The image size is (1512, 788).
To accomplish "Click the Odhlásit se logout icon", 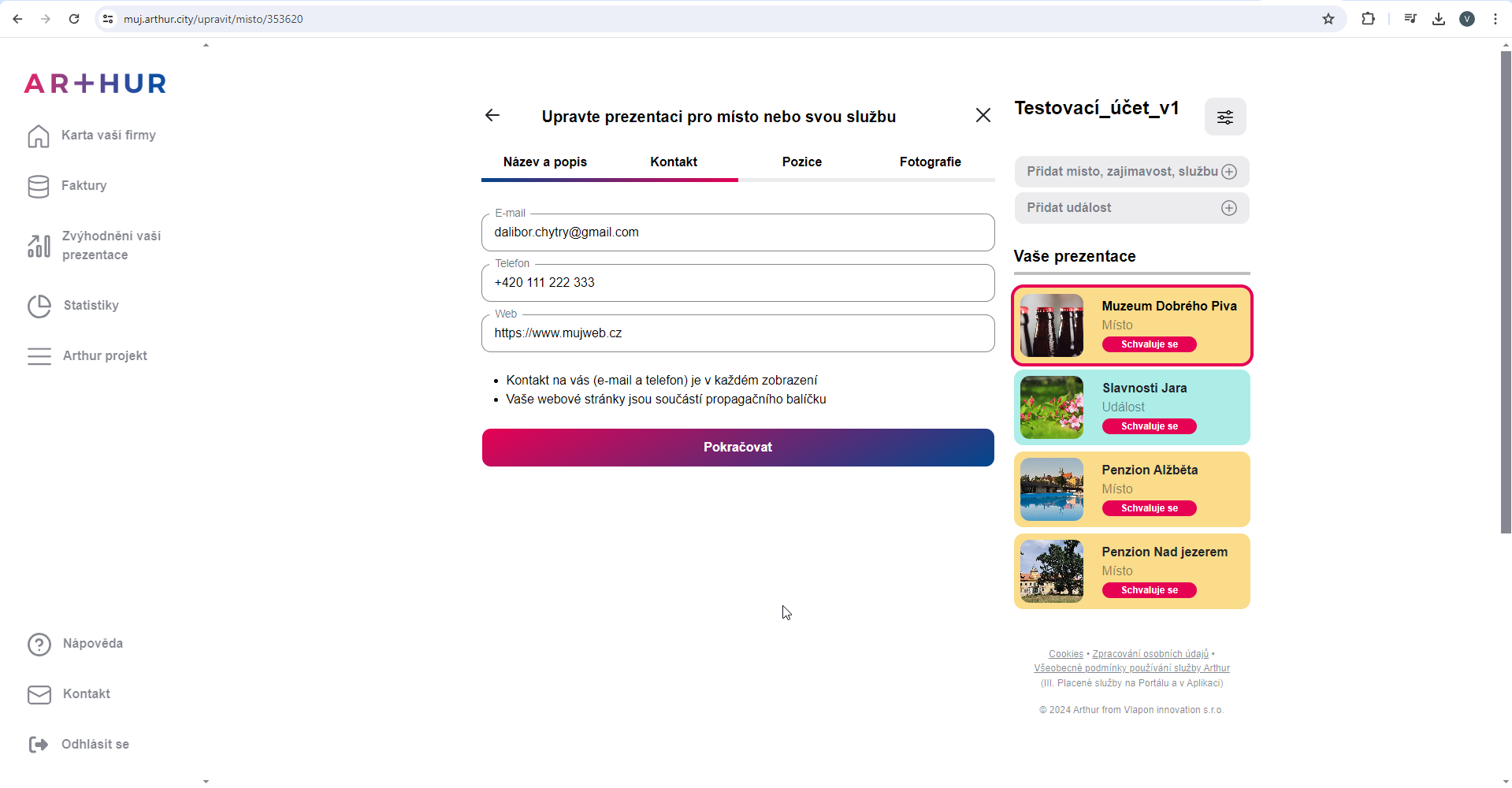I will 38,745.
